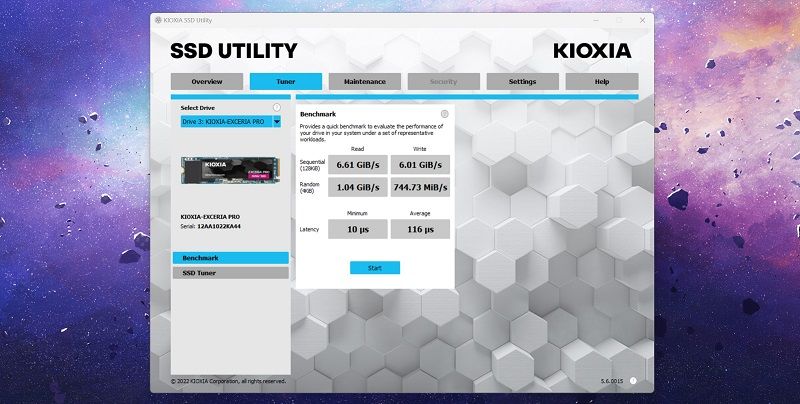Close the KIOXIA SSD Utility window

click(x=642, y=20)
